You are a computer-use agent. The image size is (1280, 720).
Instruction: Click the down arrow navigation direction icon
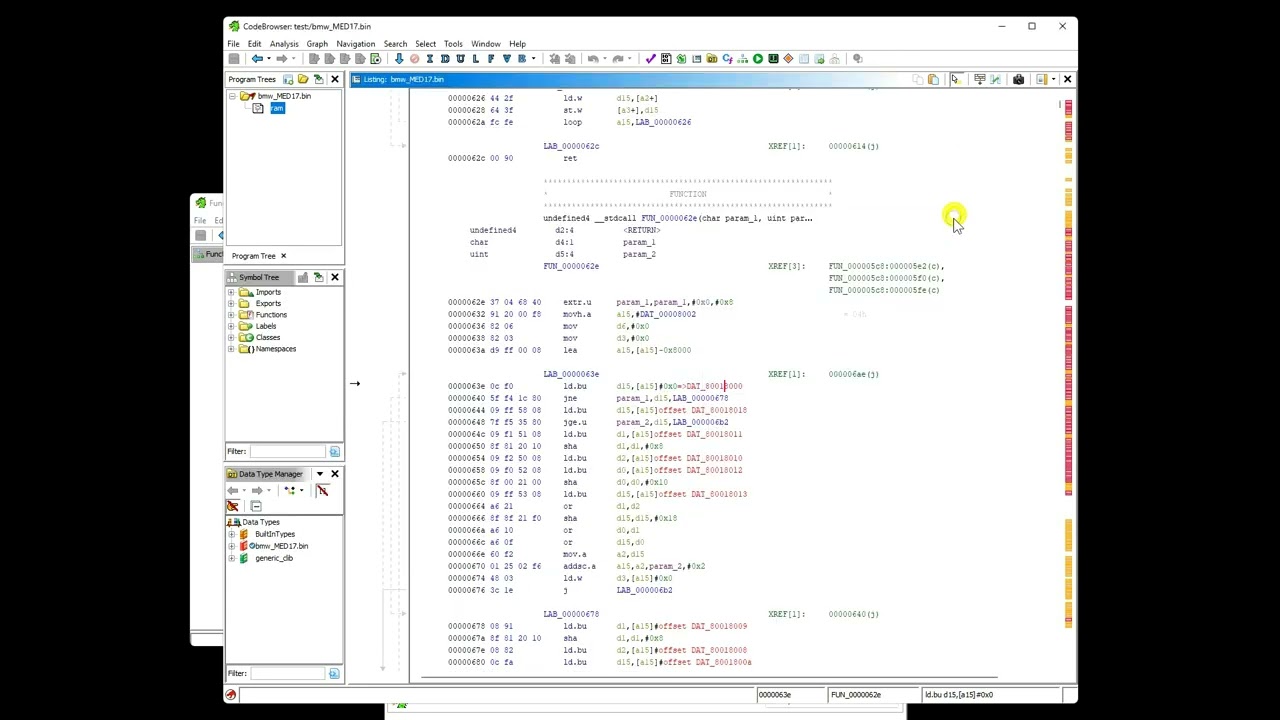click(399, 59)
